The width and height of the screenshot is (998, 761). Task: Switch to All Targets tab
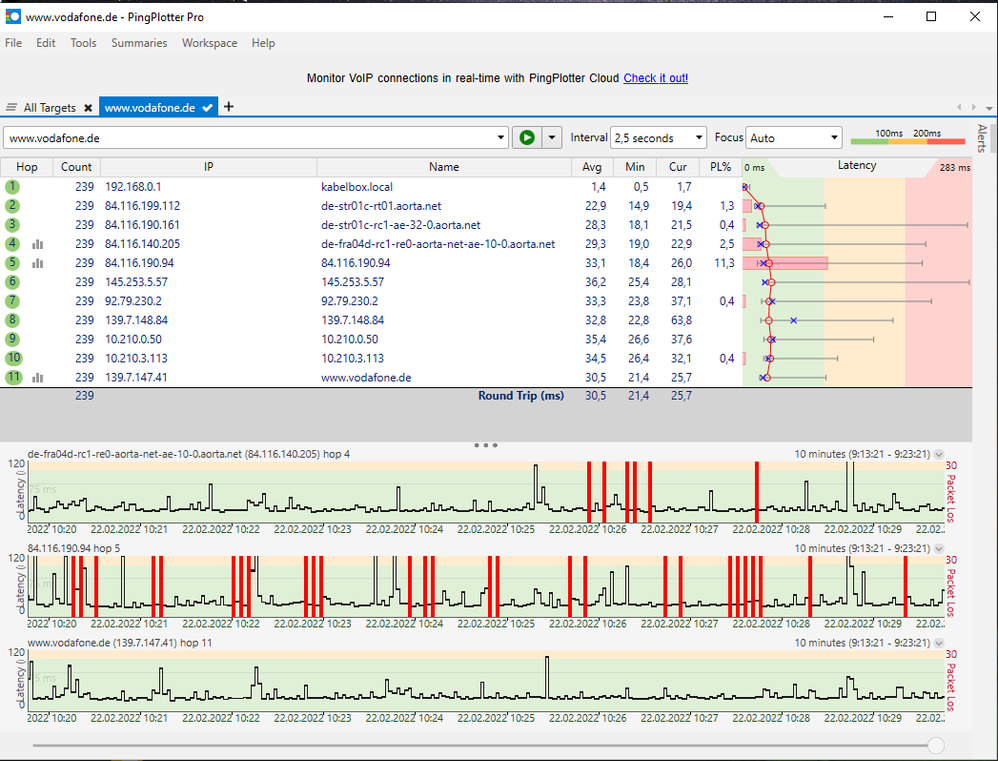coord(50,108)
